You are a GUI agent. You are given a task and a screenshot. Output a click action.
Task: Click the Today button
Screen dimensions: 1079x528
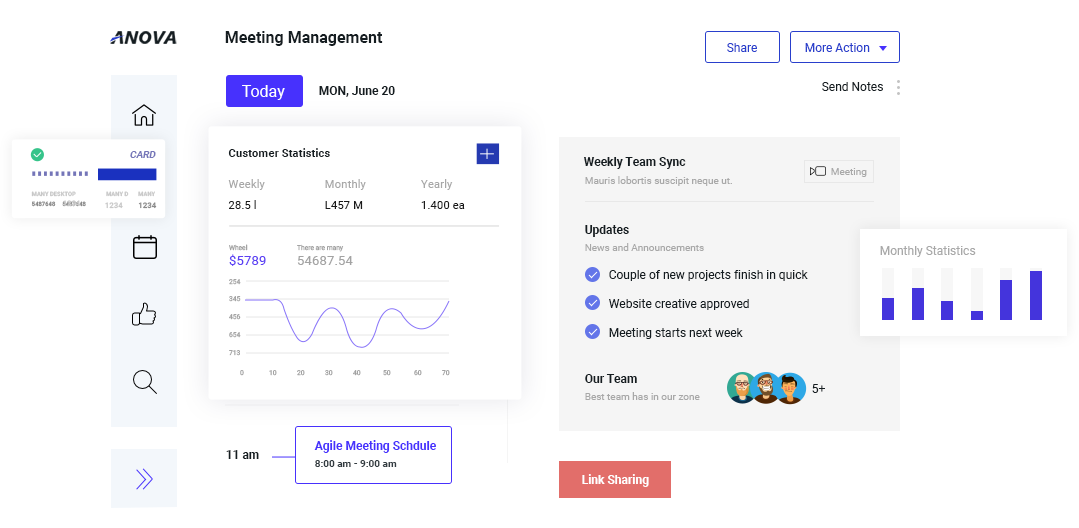[x=263, y=91]
